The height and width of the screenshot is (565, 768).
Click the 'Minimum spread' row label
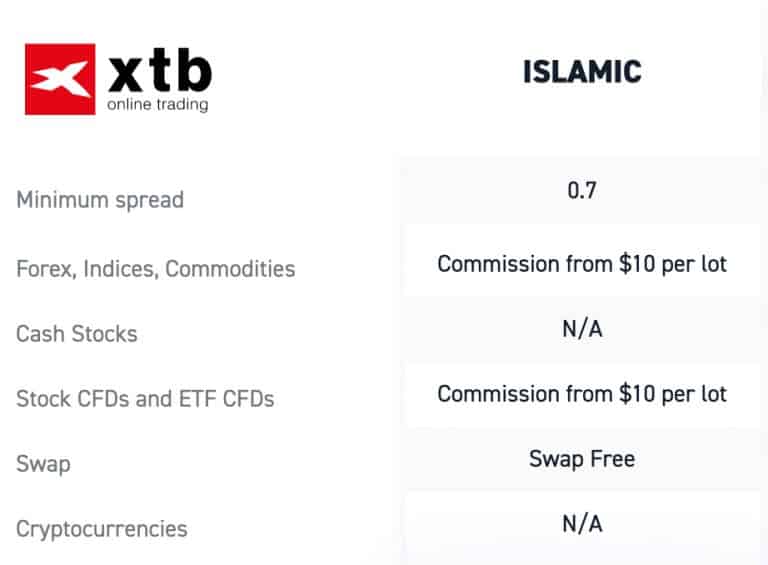100,200
